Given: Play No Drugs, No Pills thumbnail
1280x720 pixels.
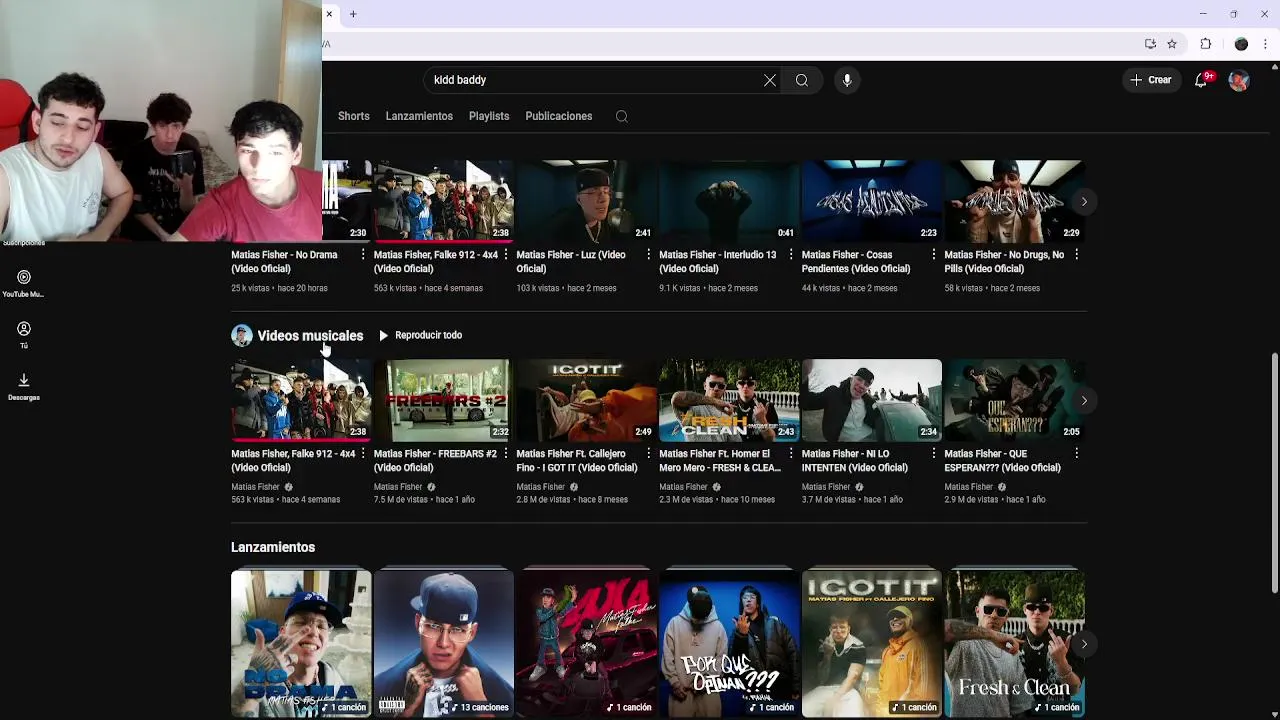Looking at the screenshot, I should click(1014, 201).
